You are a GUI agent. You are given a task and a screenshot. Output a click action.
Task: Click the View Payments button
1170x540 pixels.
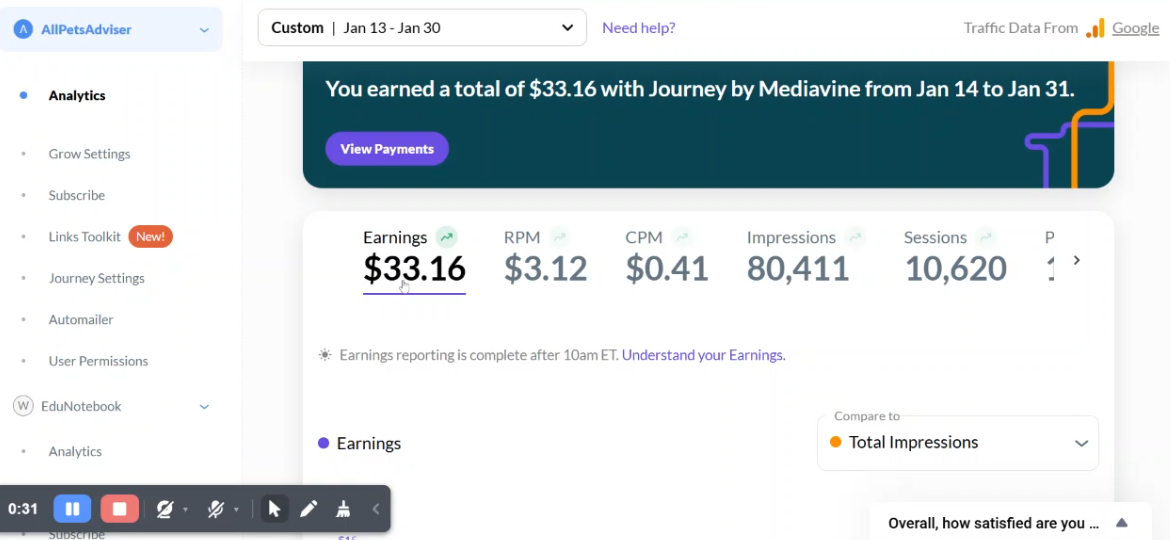click(x=387, y=149)
